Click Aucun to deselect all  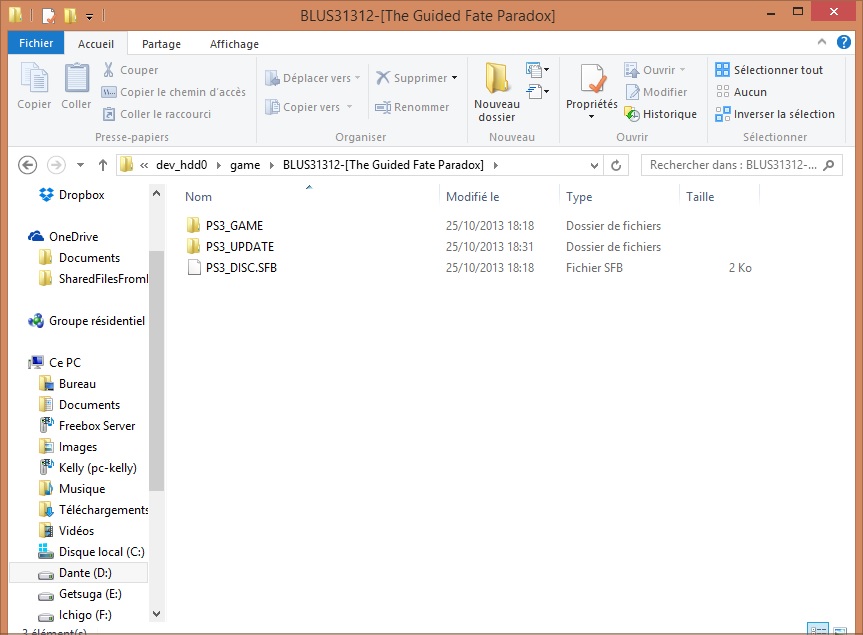coord(741,92)
